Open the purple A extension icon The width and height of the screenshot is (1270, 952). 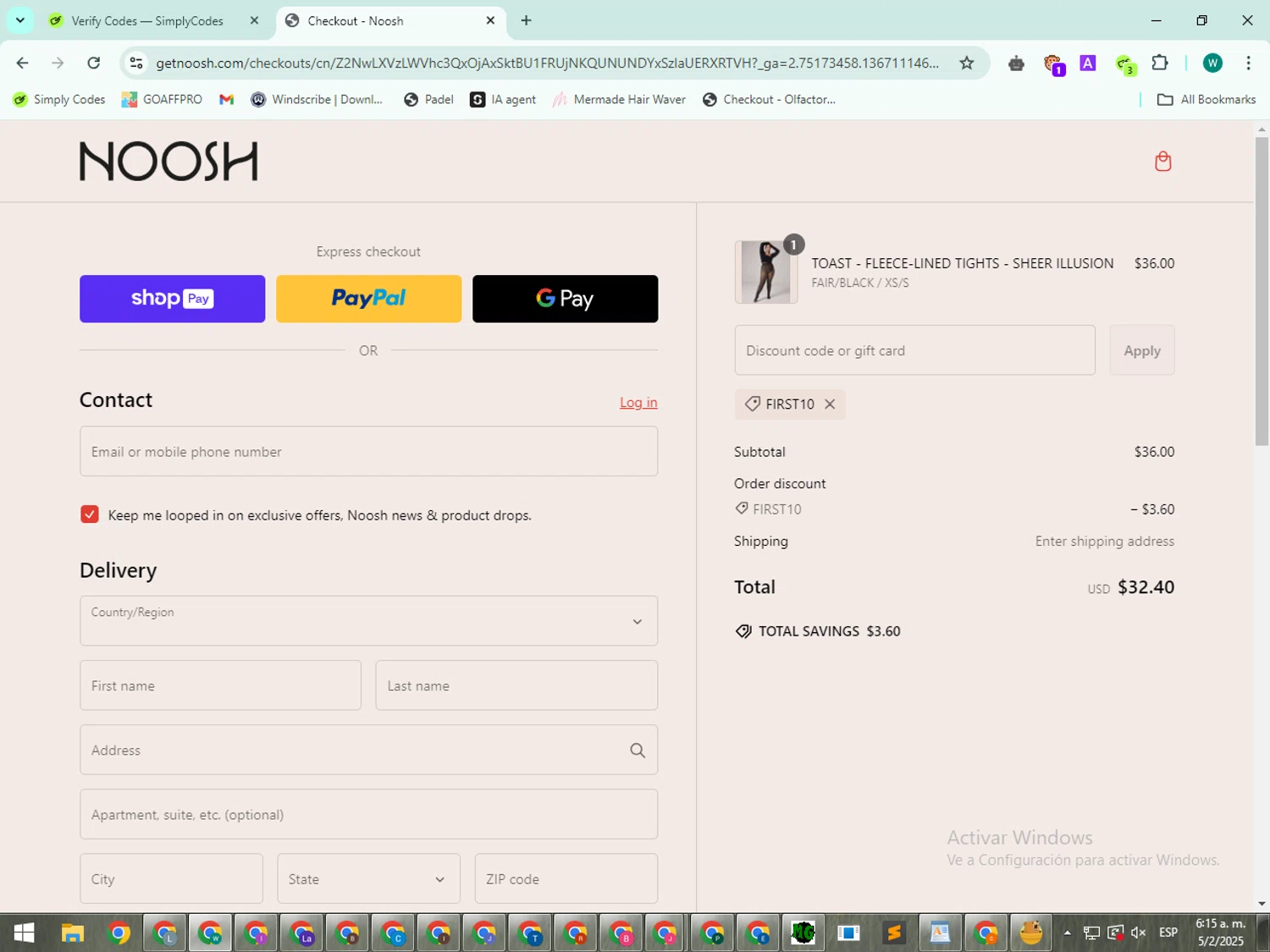tap(1088, 63)
